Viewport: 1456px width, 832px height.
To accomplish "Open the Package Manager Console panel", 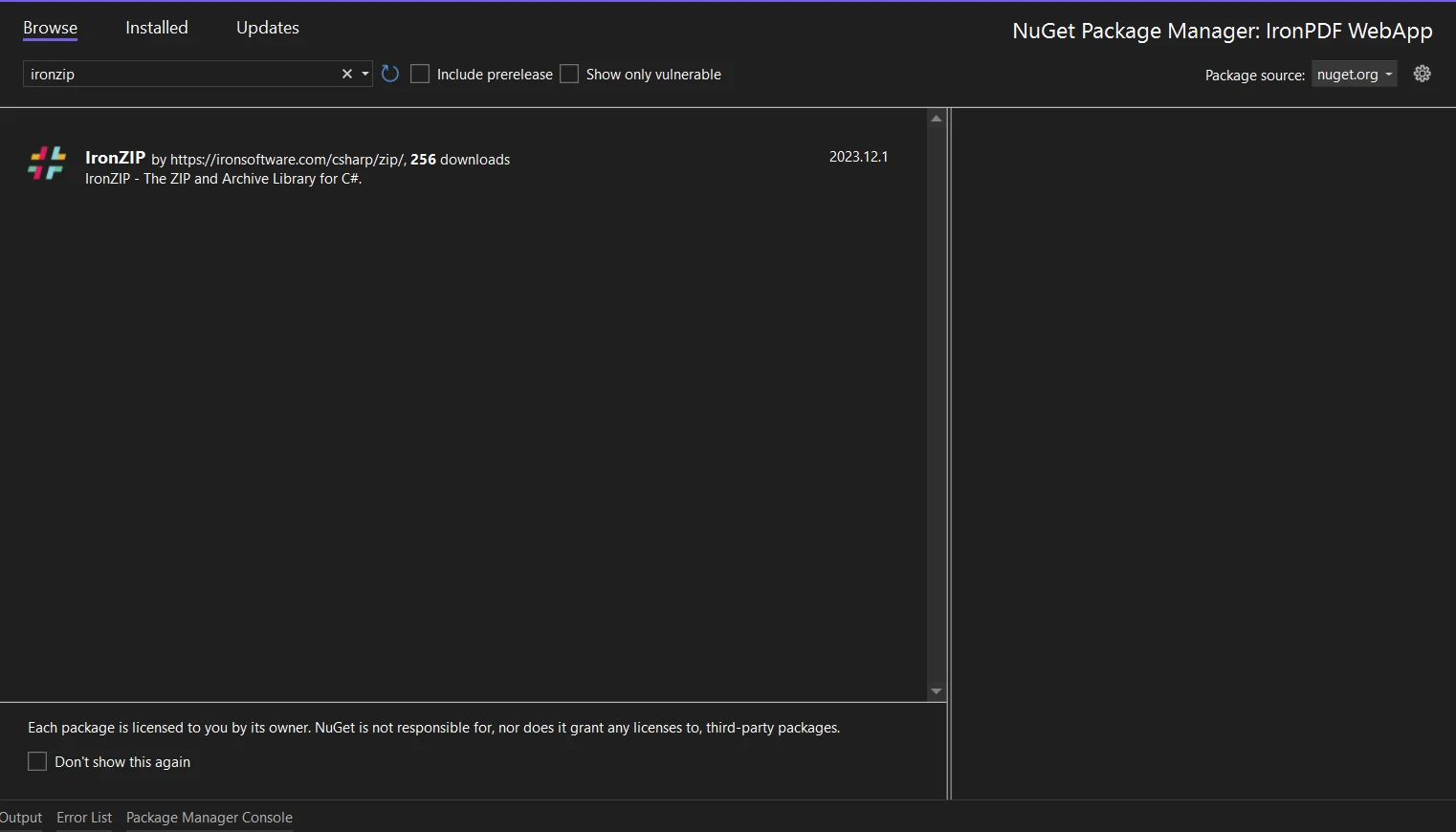I will [210, 818].
